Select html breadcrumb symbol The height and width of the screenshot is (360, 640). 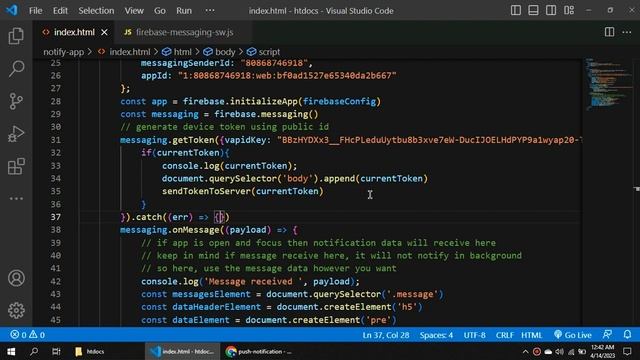click(x=182, y=52)
